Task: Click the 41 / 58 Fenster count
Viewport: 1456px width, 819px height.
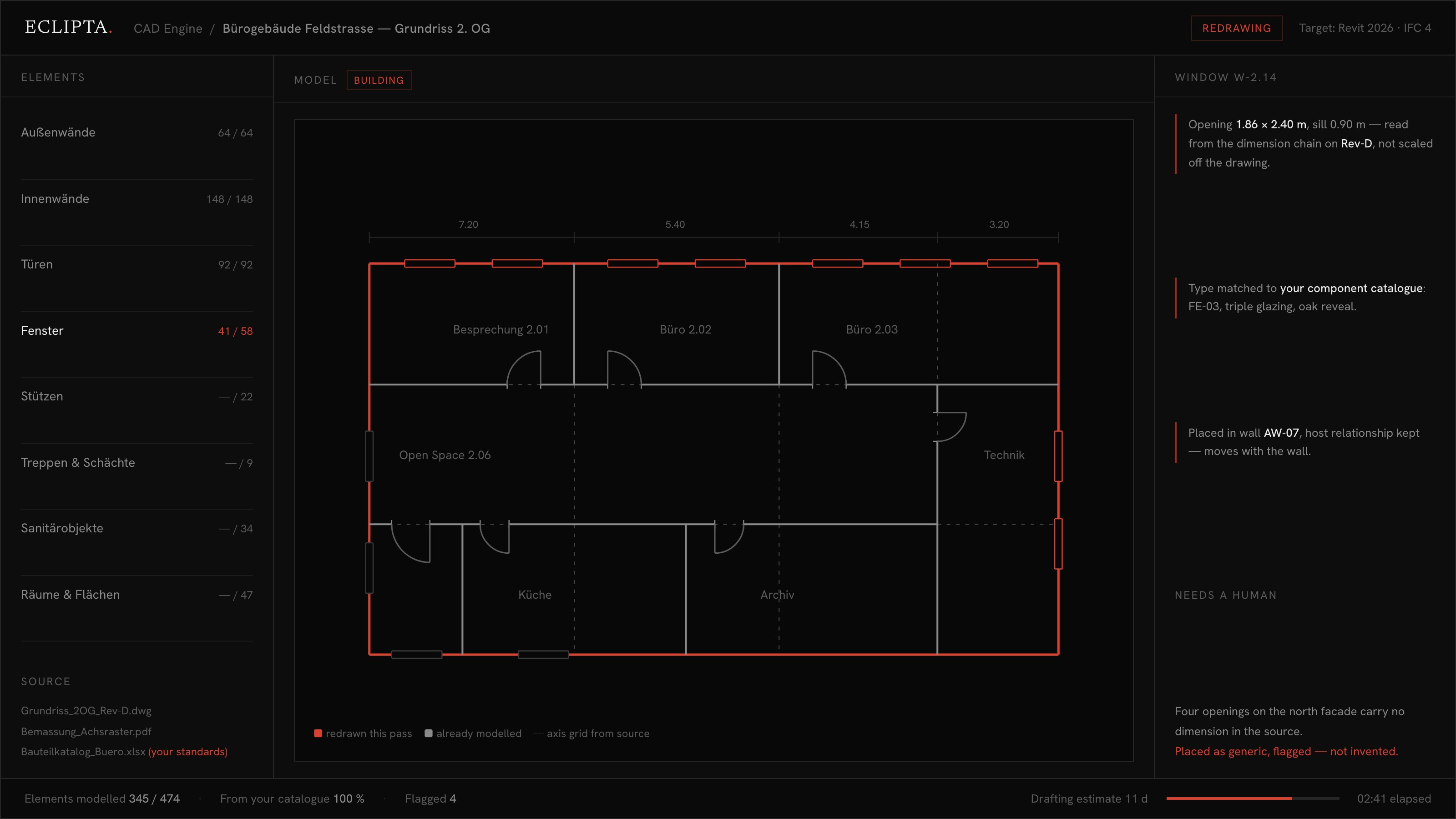Action: 235,331
